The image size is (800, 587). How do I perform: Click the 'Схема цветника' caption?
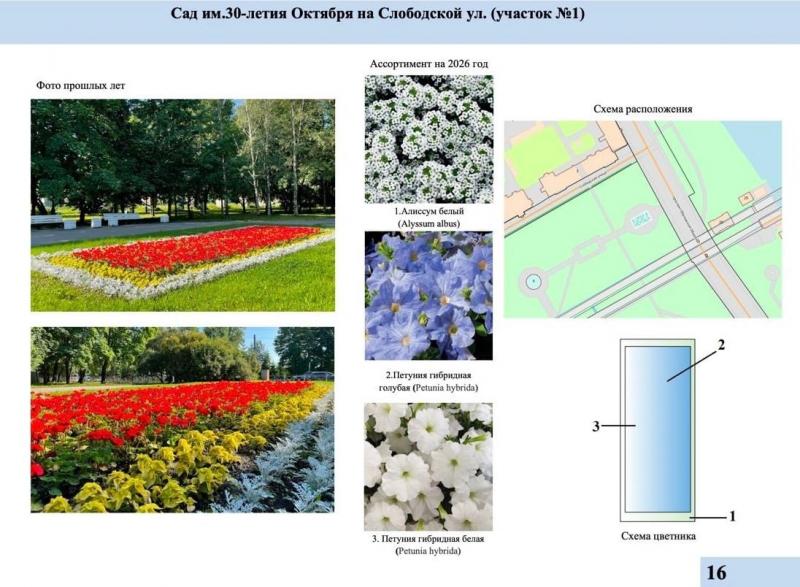(x=658, y=537)
